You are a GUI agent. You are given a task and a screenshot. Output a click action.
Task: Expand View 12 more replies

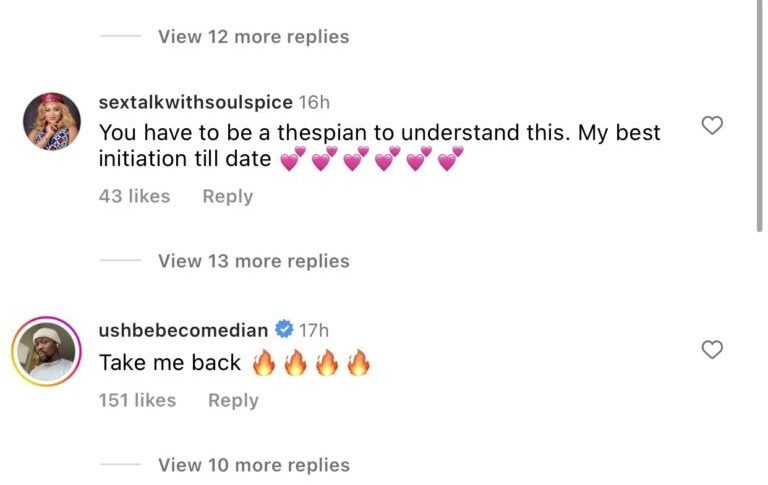[253, 37]
